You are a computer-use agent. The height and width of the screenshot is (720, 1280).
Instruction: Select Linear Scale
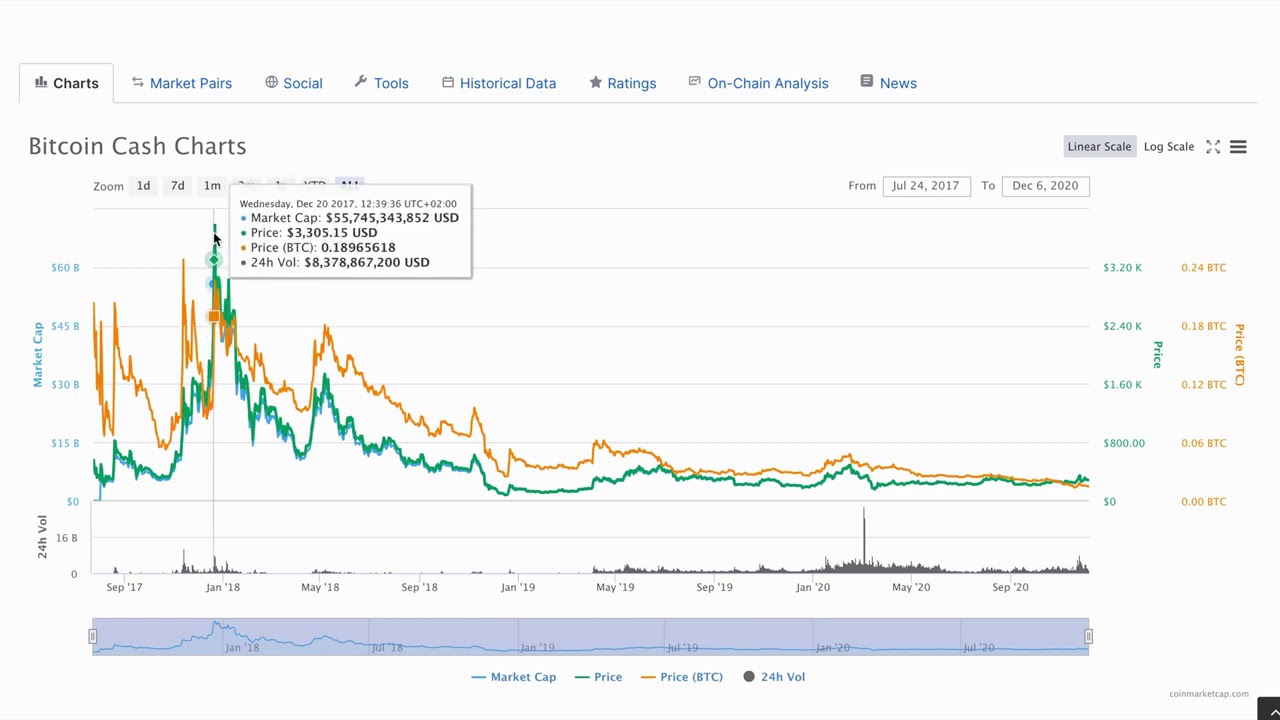pos(1099,146)
